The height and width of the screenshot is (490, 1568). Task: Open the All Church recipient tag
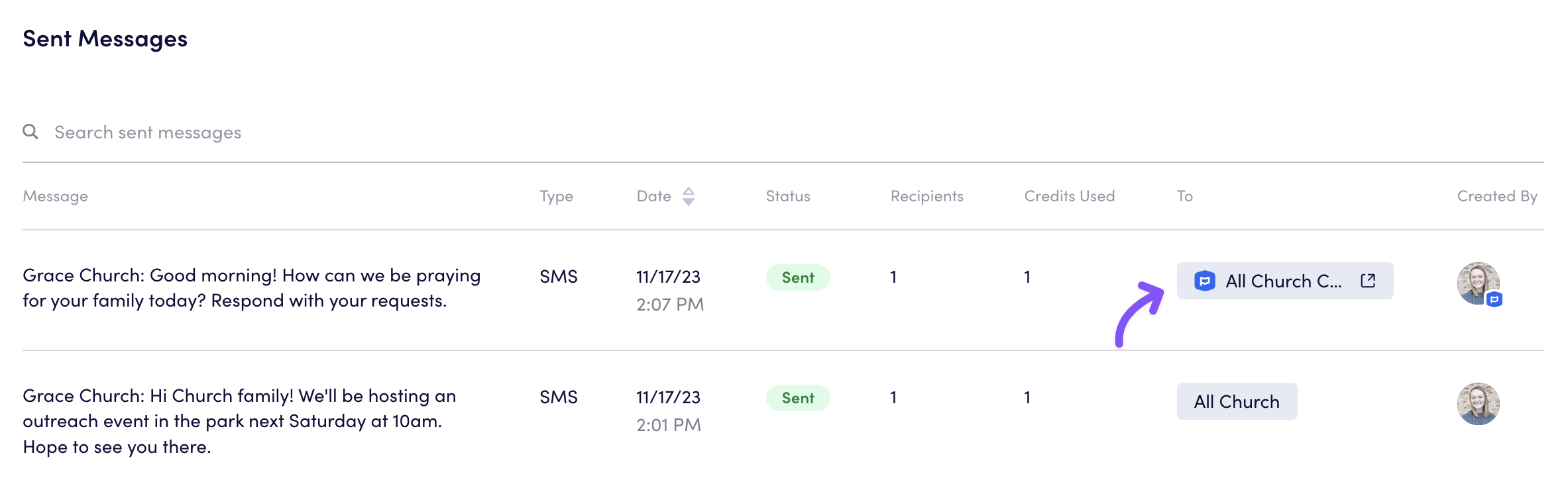coord(1237,401)
